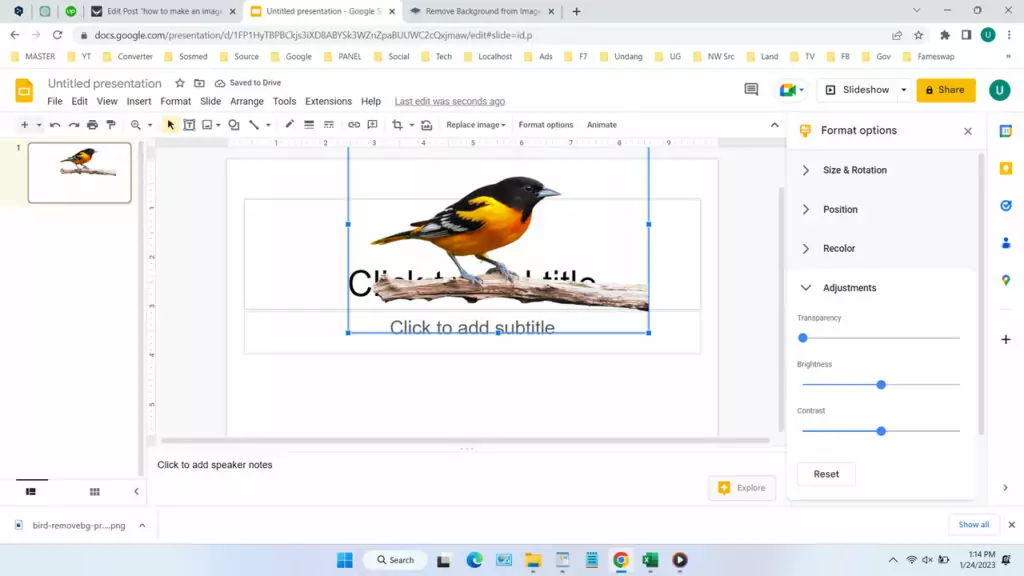The image size is (1024, 576).
Task: Open Google Slides home logo
Action: pyautogui.click(x=24, y=91)
